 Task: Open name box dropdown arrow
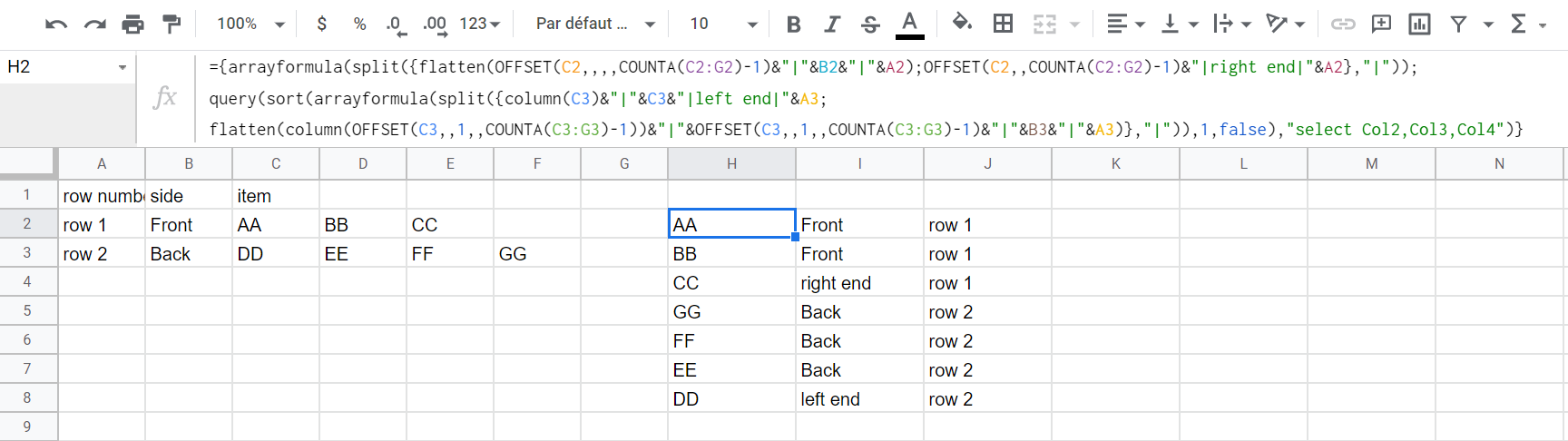click(122, 67)
